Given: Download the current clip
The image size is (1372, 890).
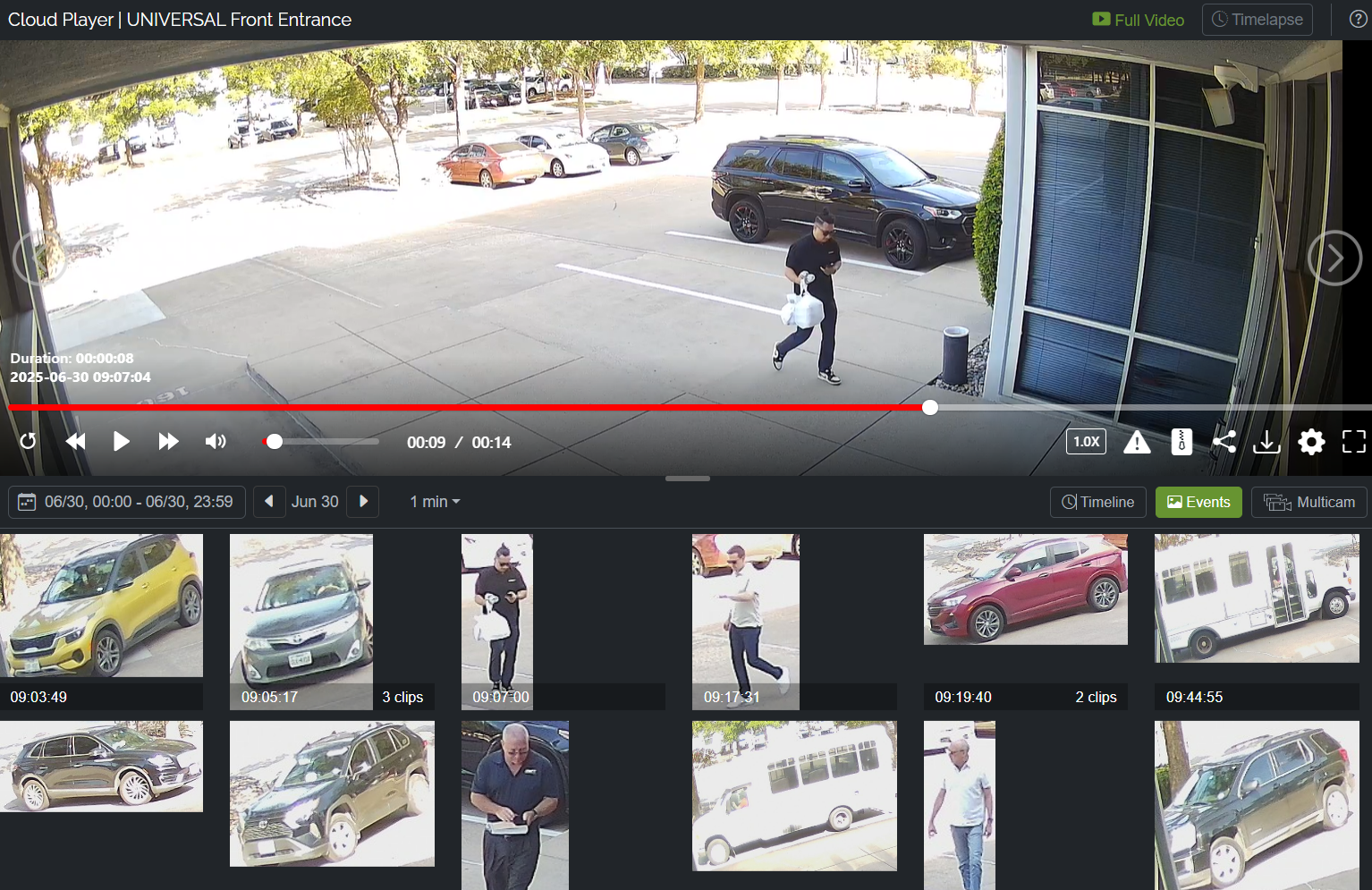Looking at the screenshot, I should [x=1266, y=442].
